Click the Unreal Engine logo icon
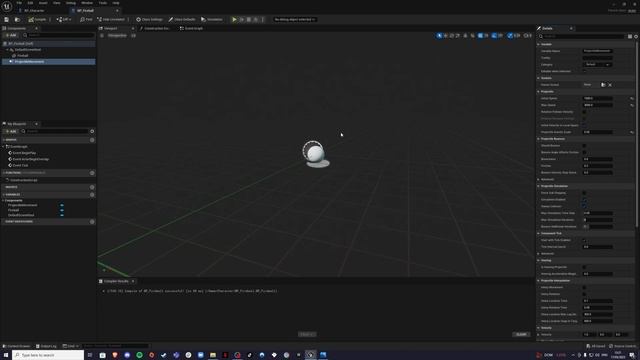This screenshot has height=360, width=640. 7,7
